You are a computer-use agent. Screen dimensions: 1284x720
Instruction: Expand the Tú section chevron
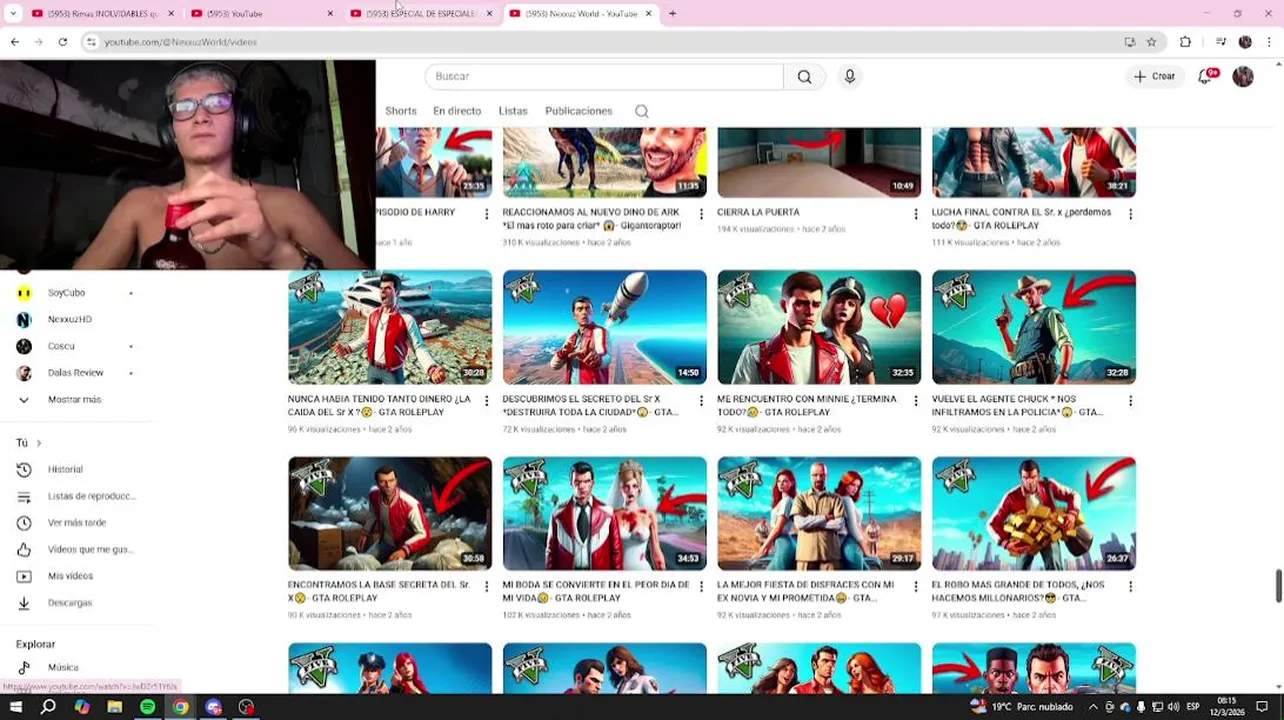(x=39, y=443)
